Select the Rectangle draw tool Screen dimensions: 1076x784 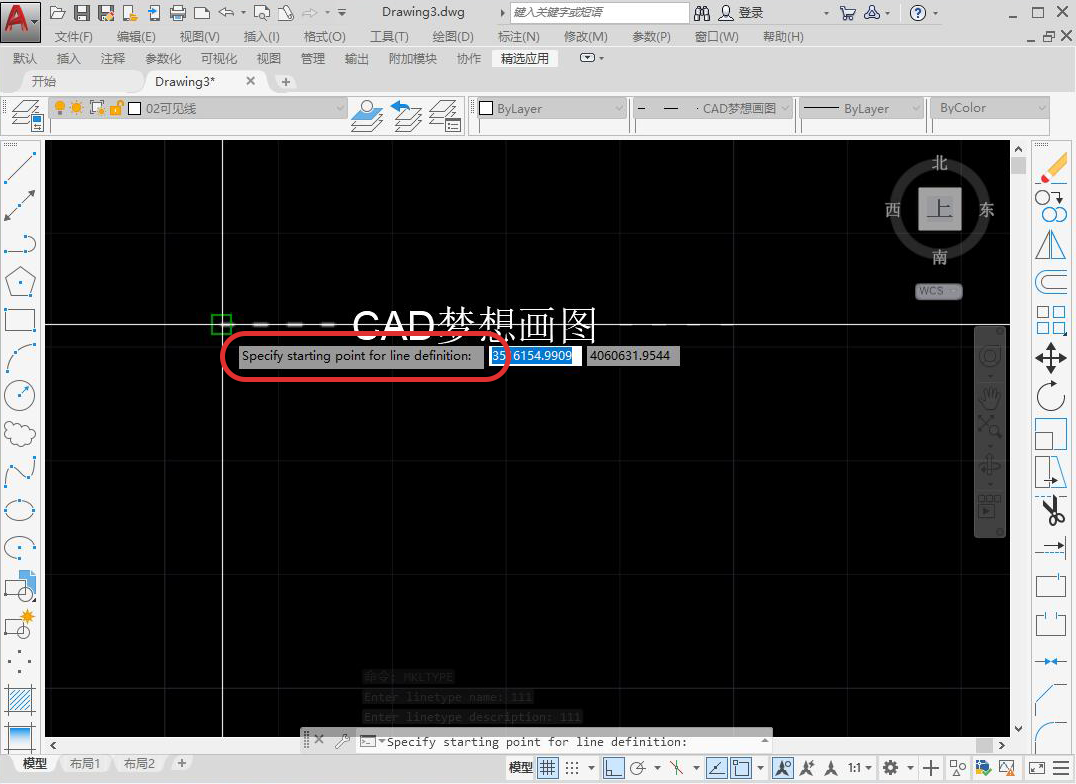click(20, 320)
